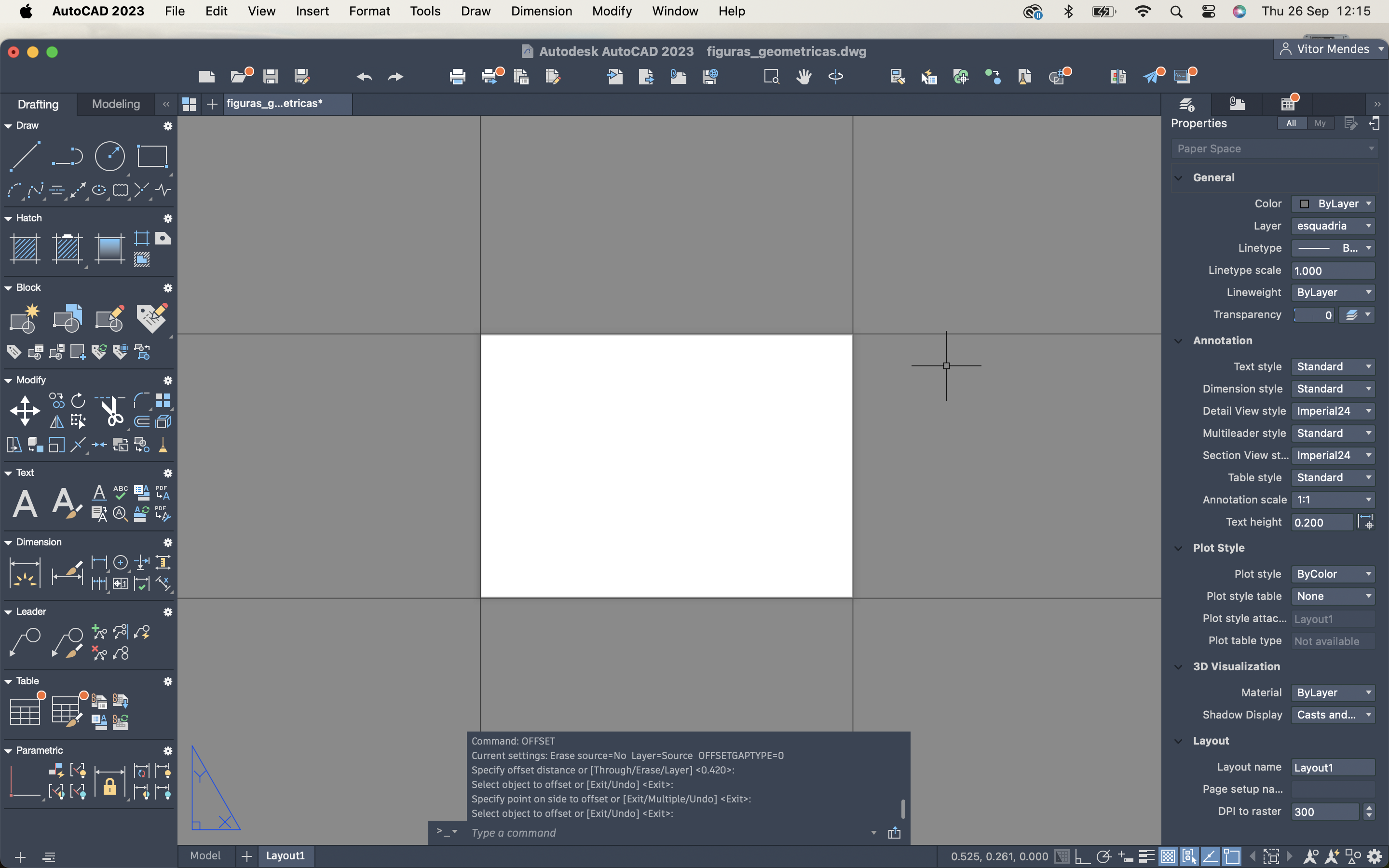Select the Hatch tool icon

pos(25,248)
